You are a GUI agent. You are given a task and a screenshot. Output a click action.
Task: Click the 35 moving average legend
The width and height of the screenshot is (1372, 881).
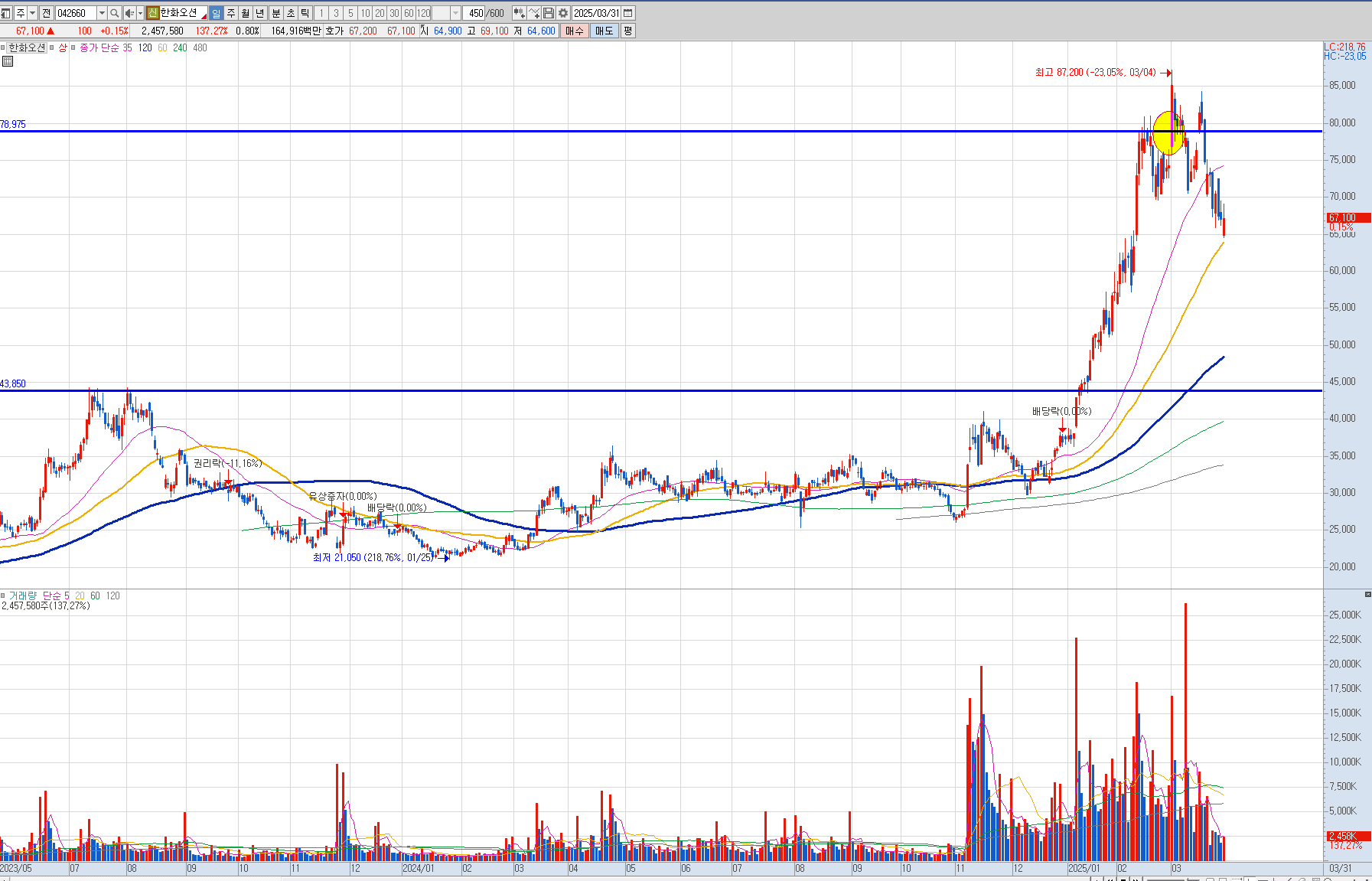coord(127,47)
